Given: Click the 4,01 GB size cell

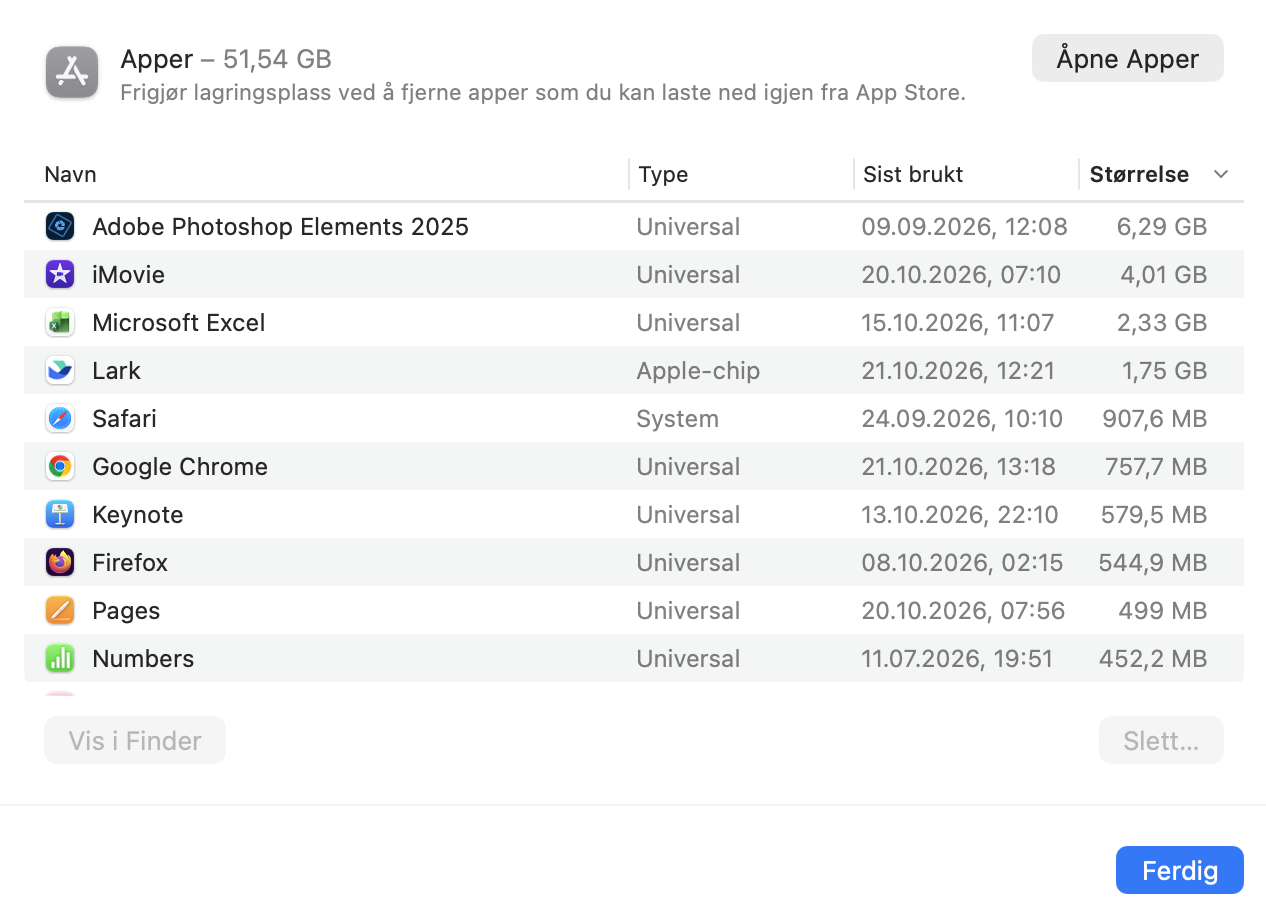Looking at the screenshot, I should point(1164,275).
